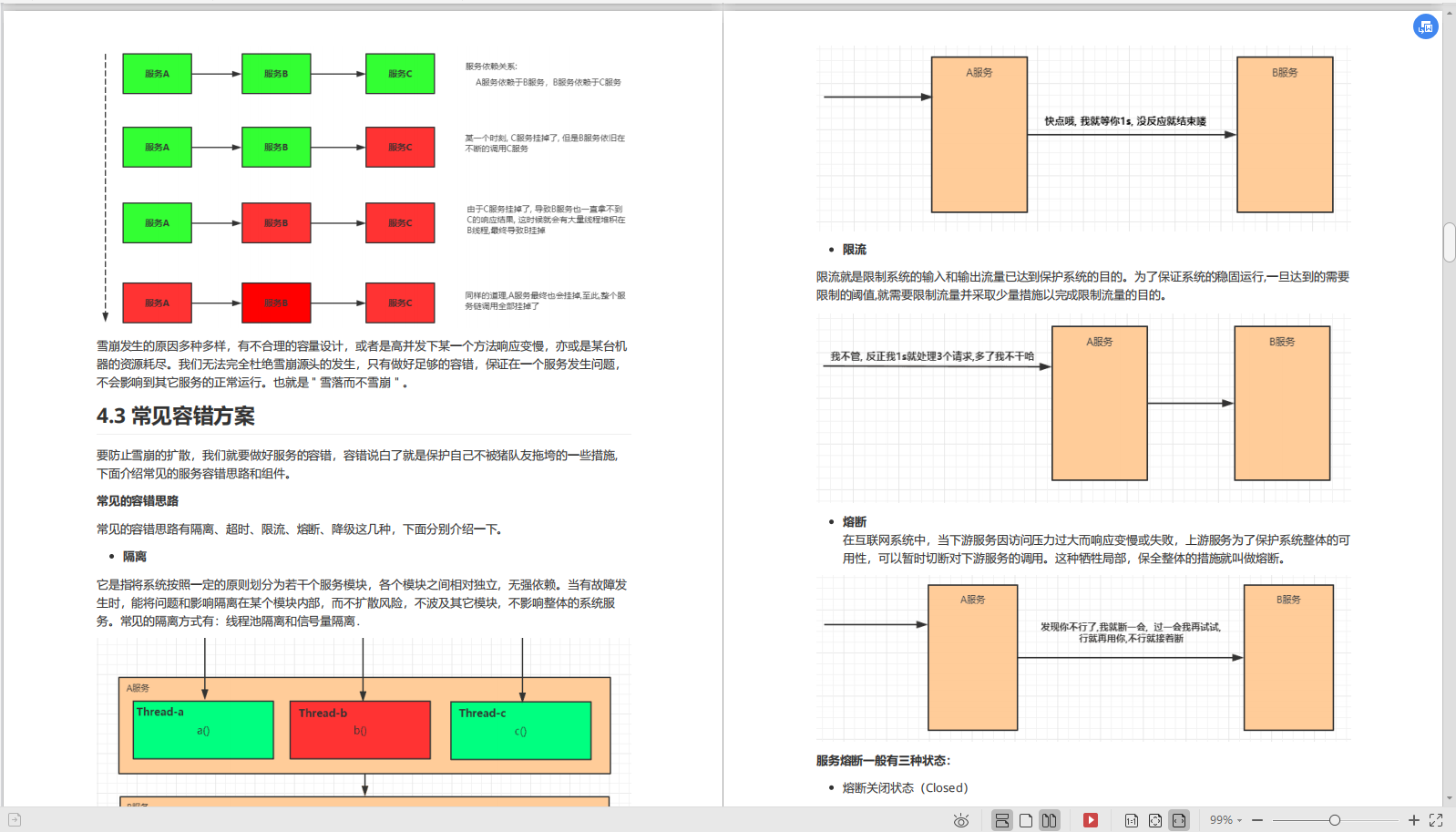The height and width of the screenshot is (832, 1456).
Task: Click the 熔断 bullet item
Action: tap(855, 522)
